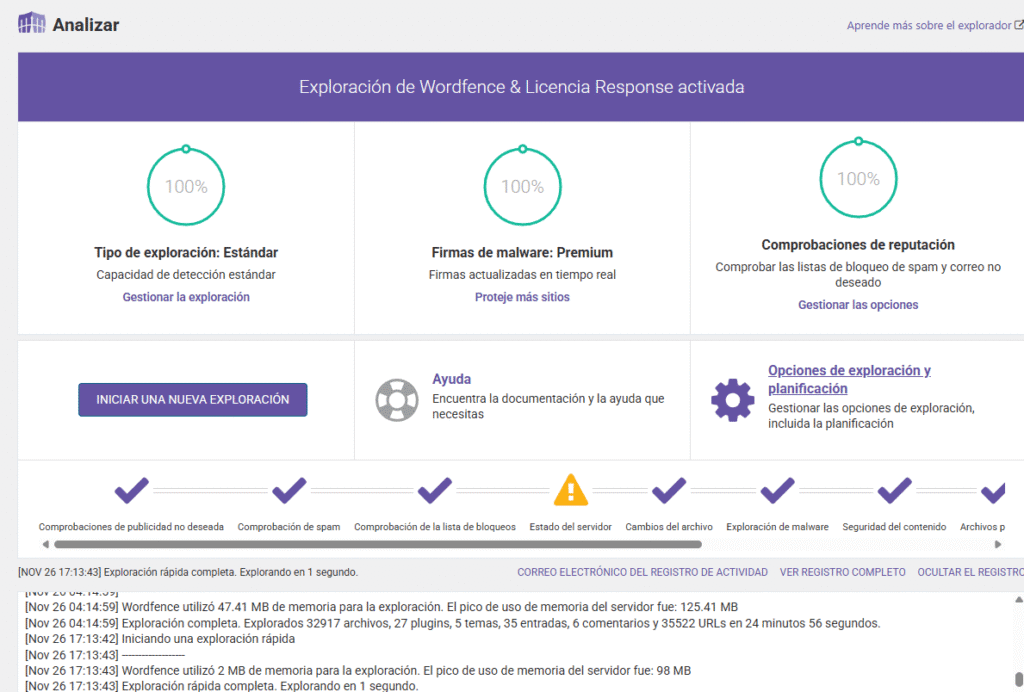Click the Seguridad del contenido checkmark icon
The image size is (1024, 692).
pos(894,490)
